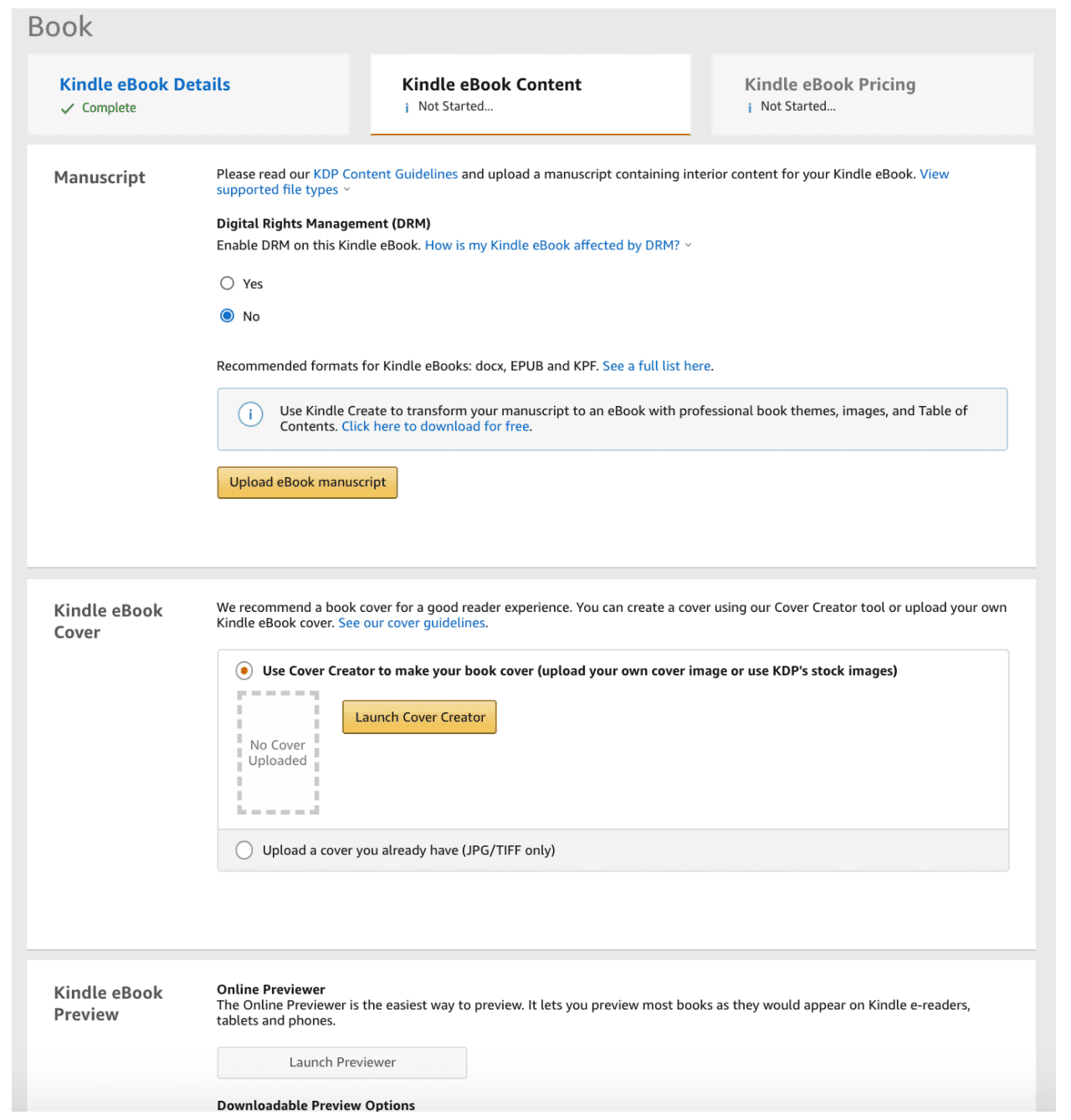Select Upload a cover you already have

(x=243, y=850)
